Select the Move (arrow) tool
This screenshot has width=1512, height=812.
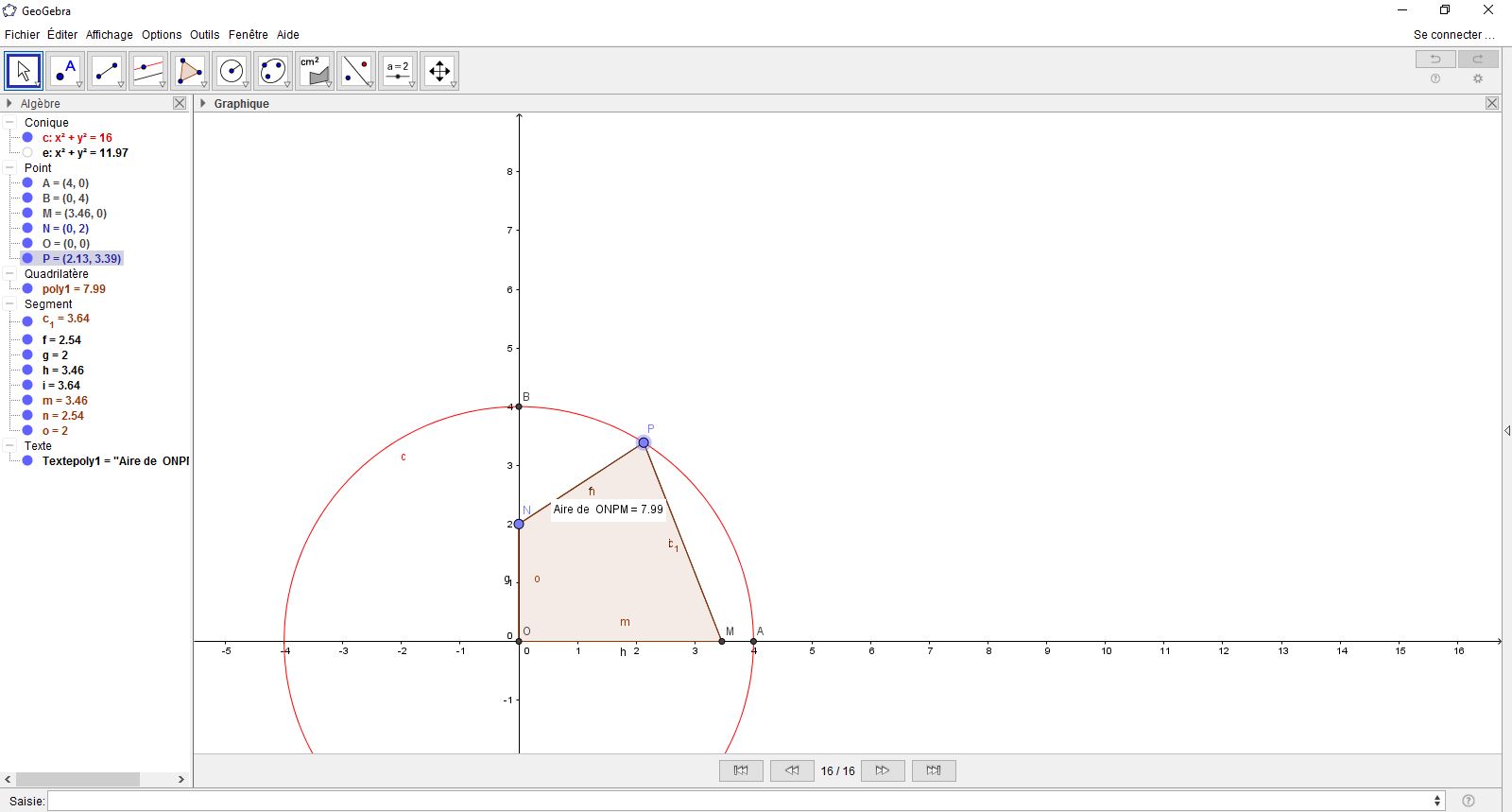[x=24, y=71]
